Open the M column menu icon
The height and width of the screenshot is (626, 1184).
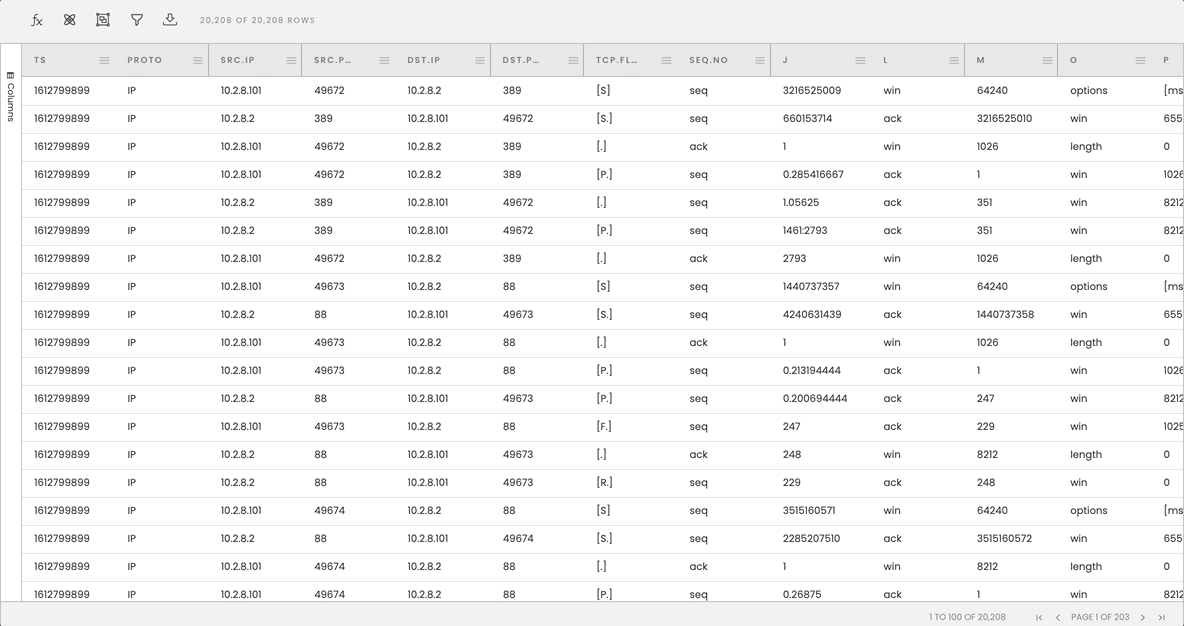1047,60
